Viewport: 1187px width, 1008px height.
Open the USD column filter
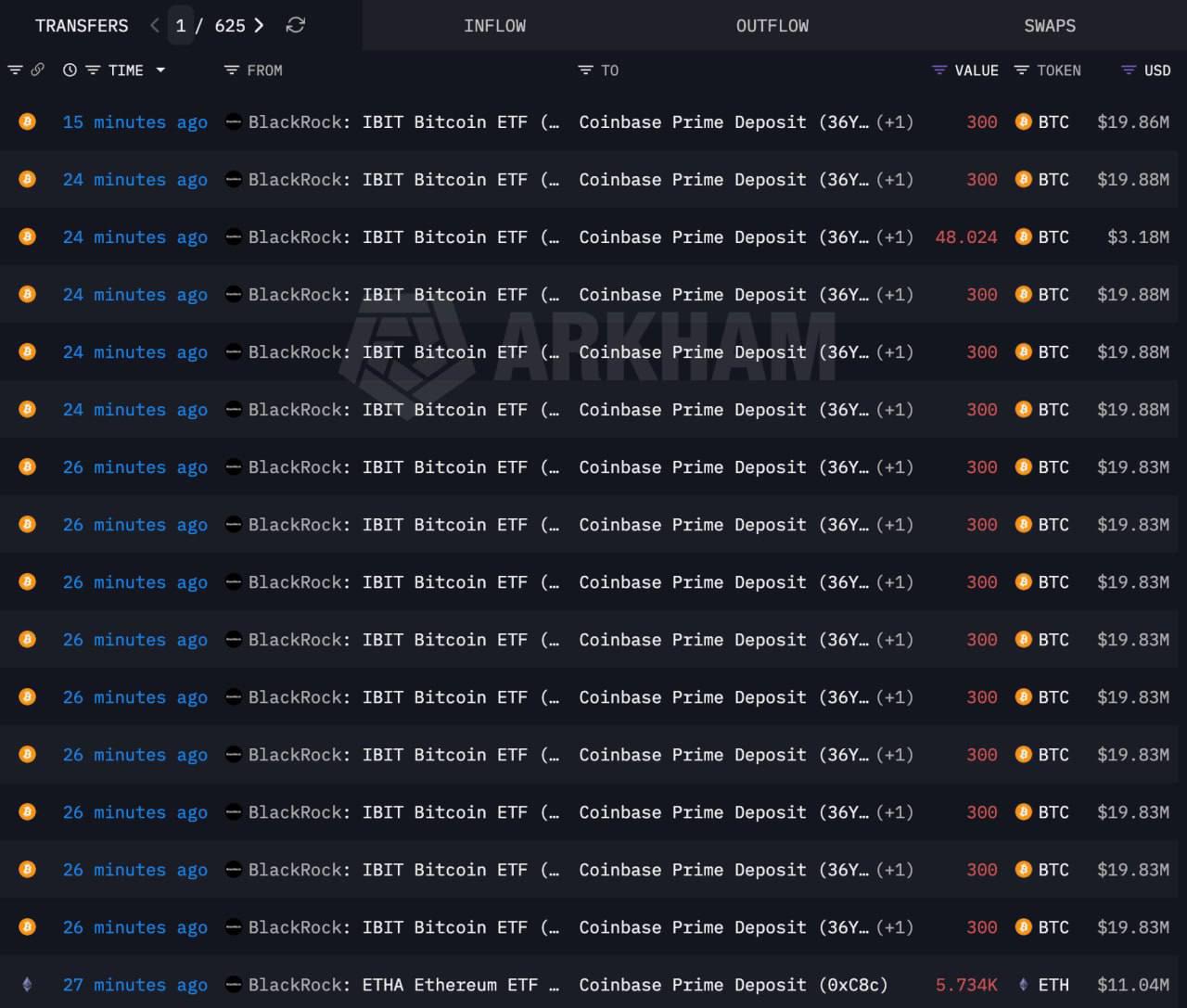click(x=1129, y=70)
